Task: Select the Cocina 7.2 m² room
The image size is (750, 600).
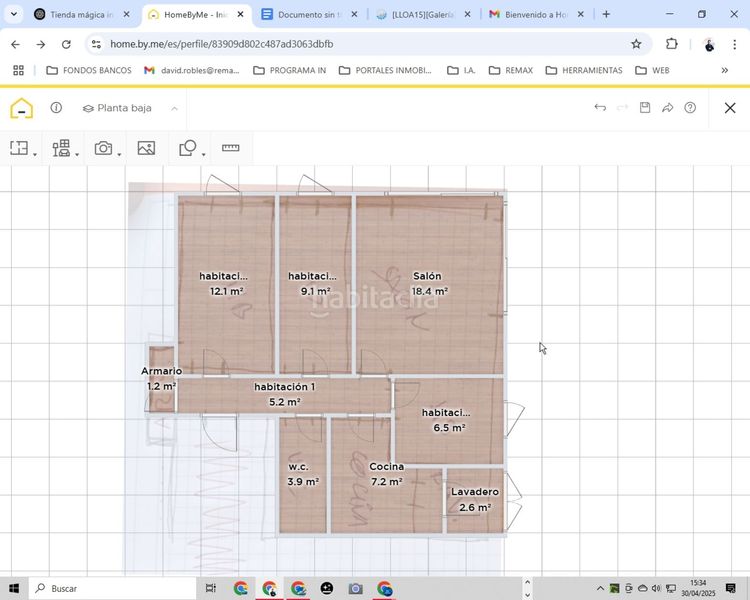Action: [386, 474]
